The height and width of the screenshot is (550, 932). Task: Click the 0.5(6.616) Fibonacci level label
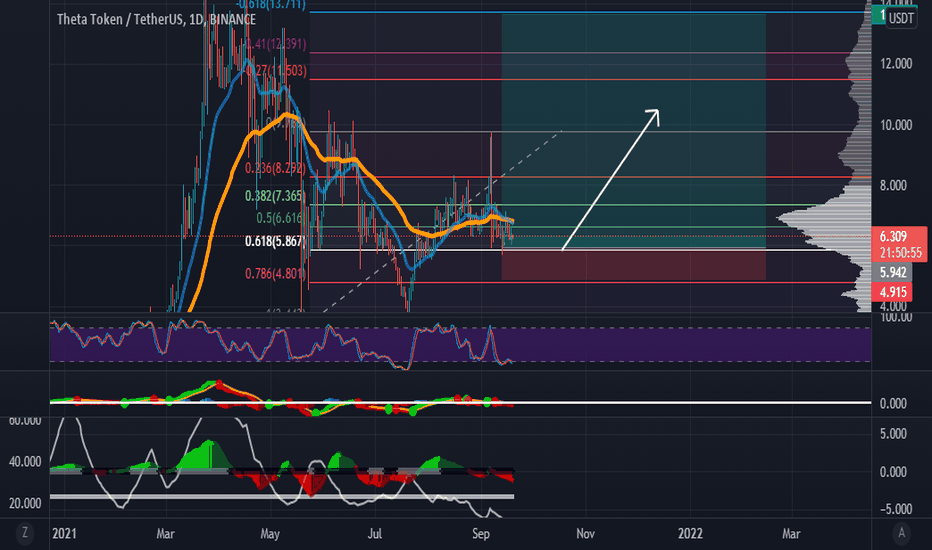279,218
